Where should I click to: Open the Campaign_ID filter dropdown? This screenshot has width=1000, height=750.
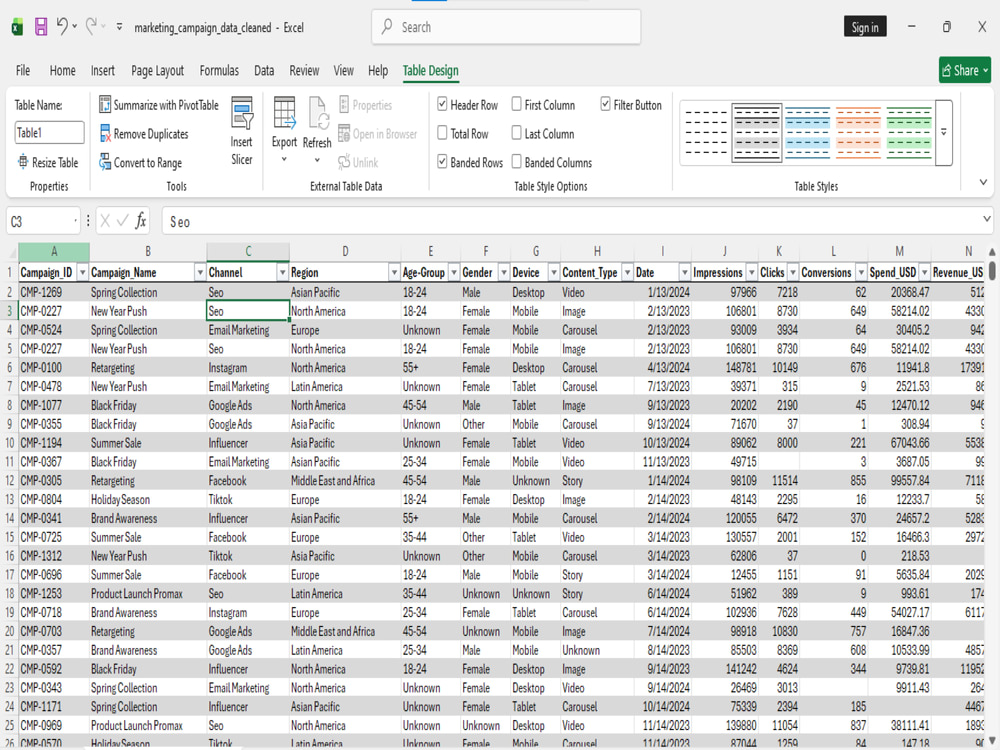coord(82,273)
